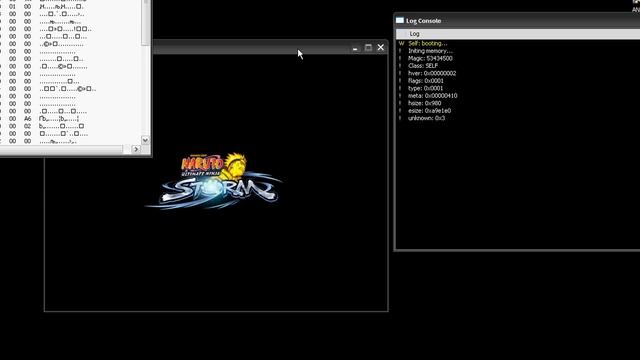This screenshot has height=360, width=640.
Task: Click the Log Console title bar
Action: point(517,20)
